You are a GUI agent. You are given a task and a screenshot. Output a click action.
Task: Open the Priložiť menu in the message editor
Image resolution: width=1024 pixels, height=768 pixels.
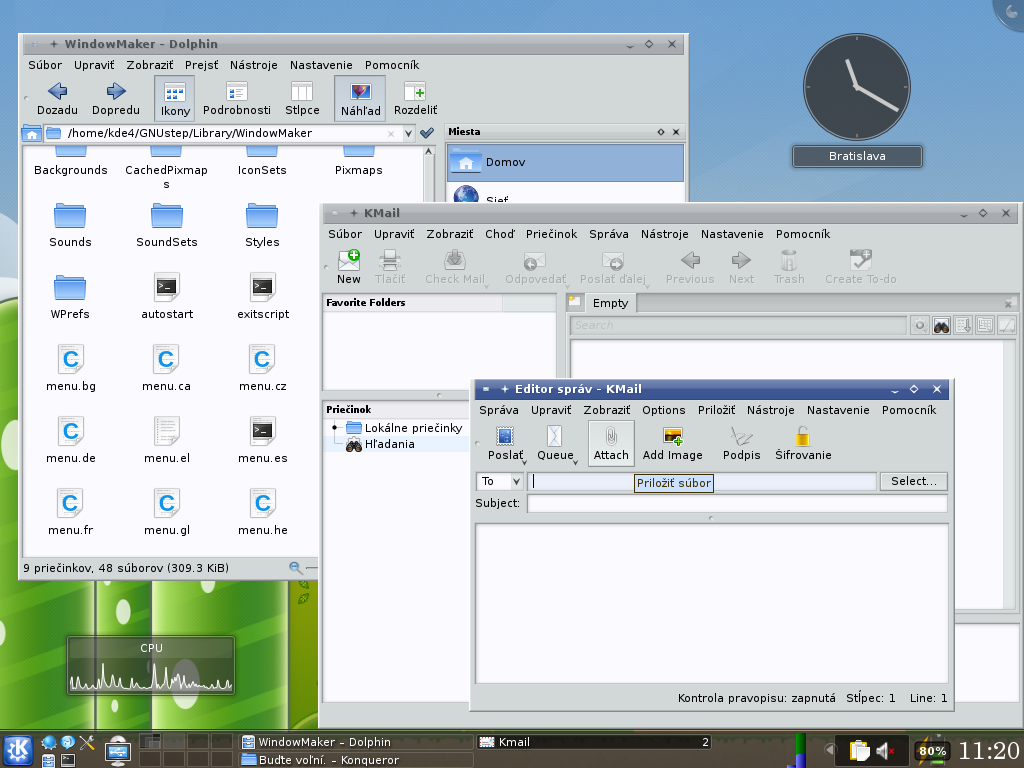[x=716, y=409]
